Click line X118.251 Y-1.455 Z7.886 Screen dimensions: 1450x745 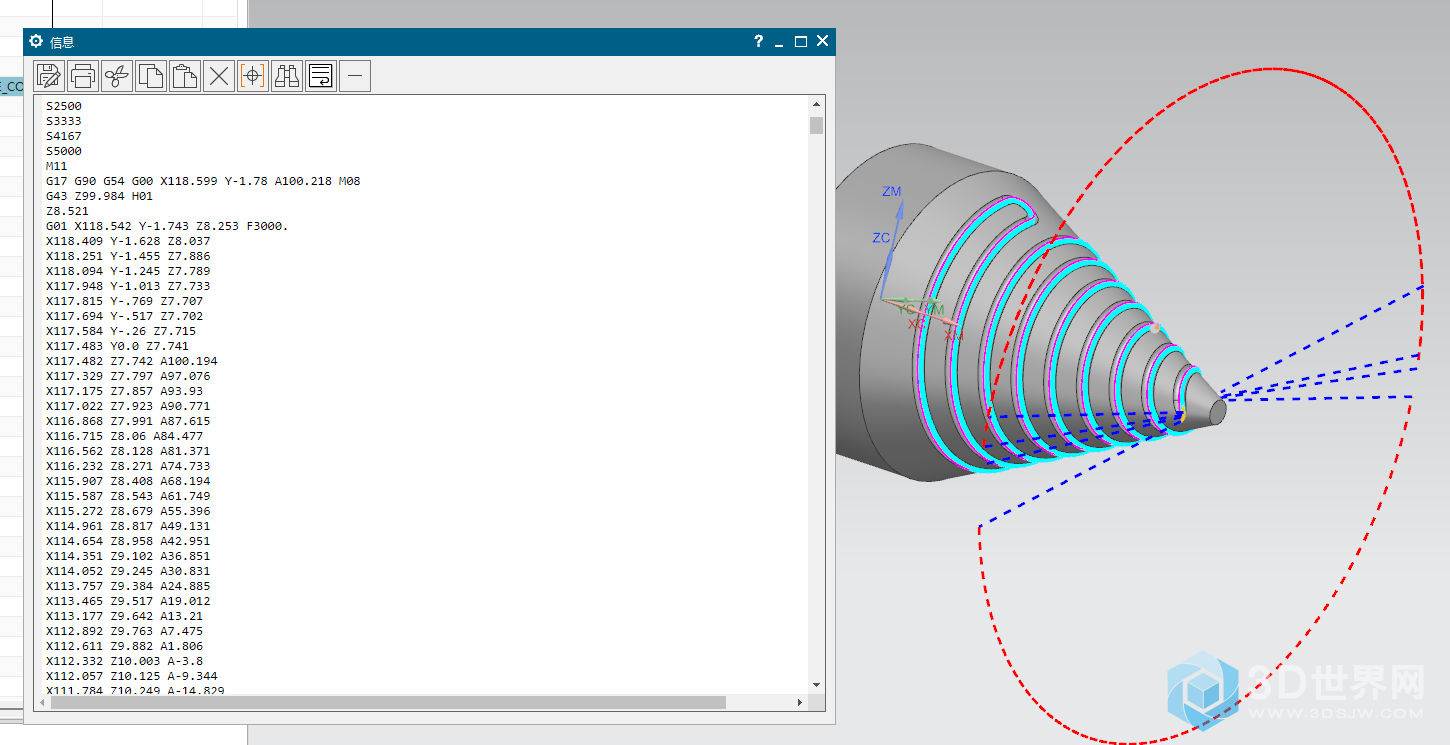tap(128, 256)
